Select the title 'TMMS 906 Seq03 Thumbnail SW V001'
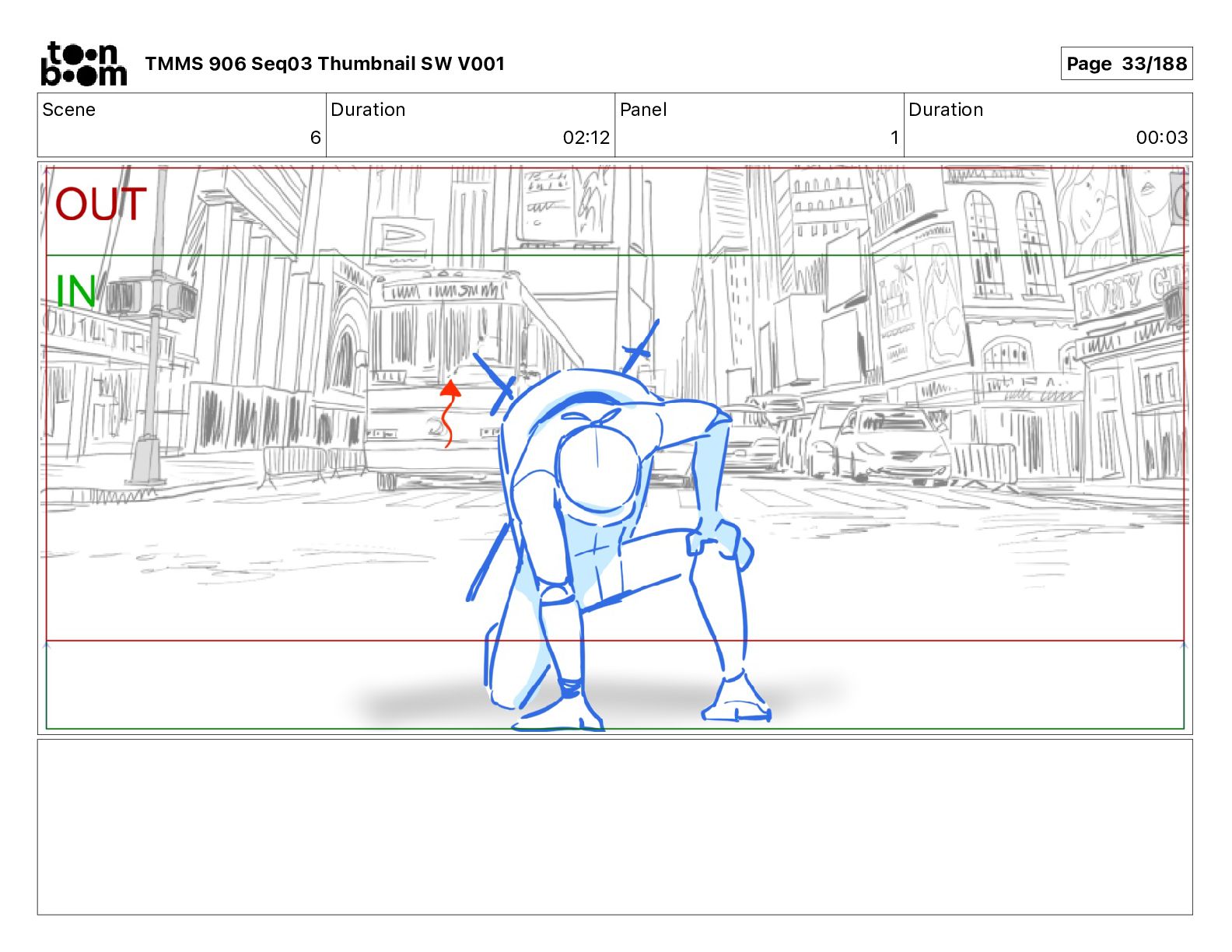Image resolution: width=1232 pixels, height=952 pixels. [x=325, y=64]
